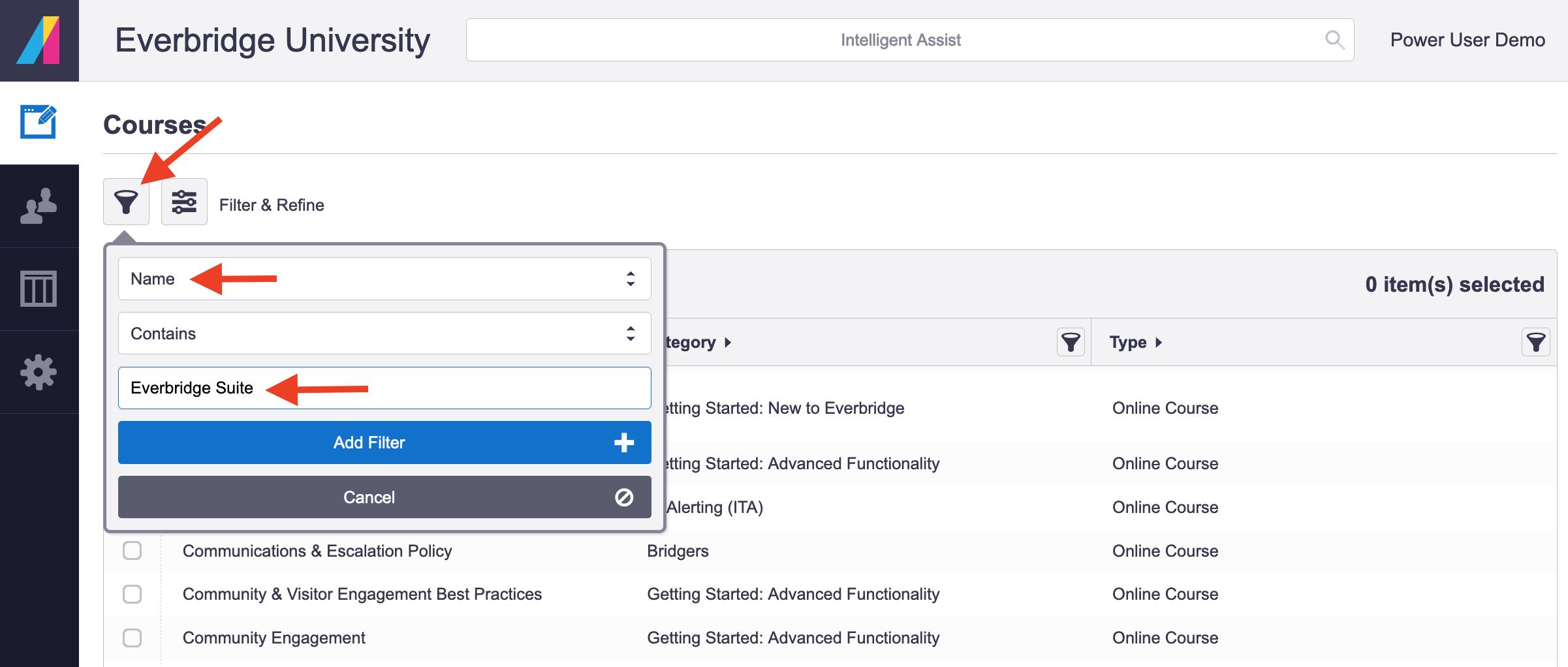Select the Courses compose icon in sidebar
Screen dimensions: 1568x667
[38, 121]
